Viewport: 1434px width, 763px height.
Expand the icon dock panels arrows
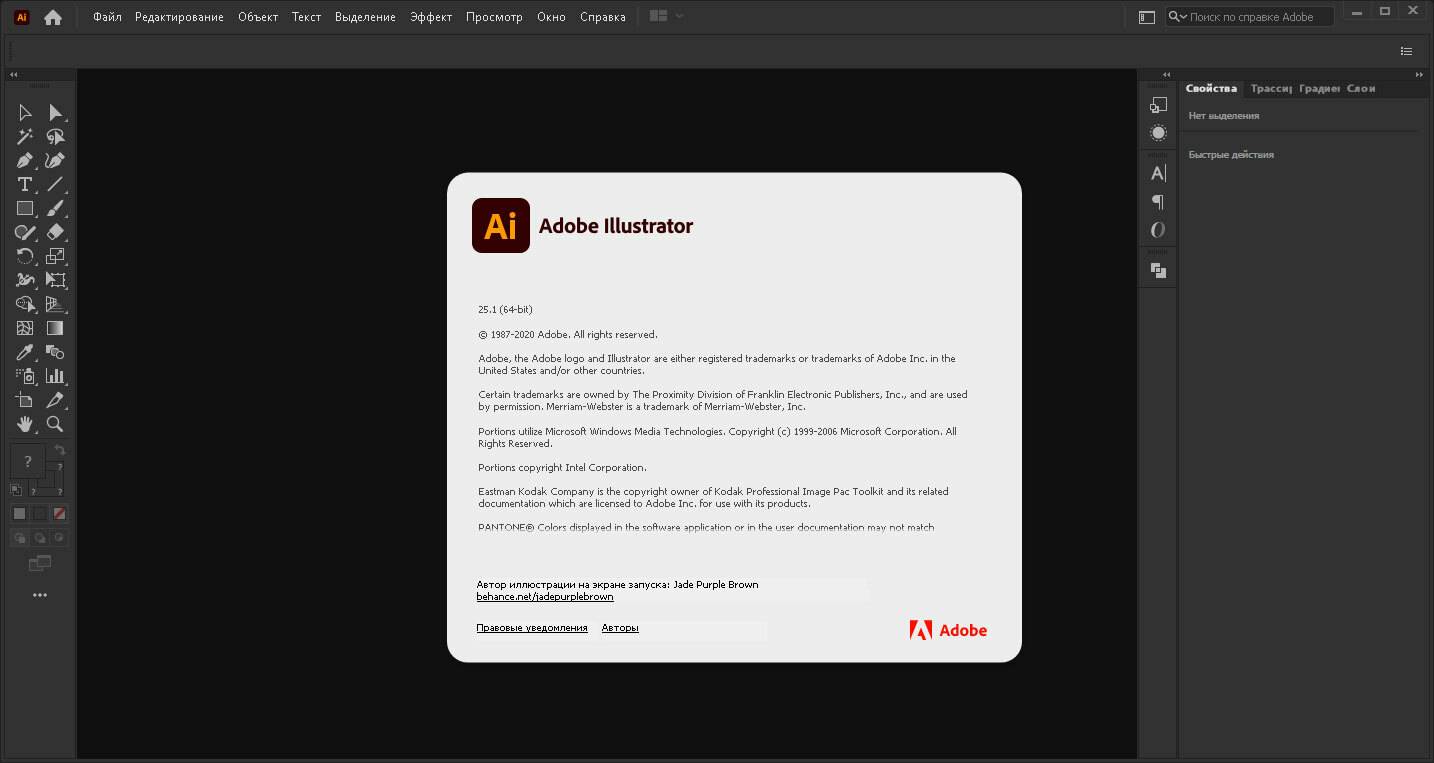tap(1166, 75)
